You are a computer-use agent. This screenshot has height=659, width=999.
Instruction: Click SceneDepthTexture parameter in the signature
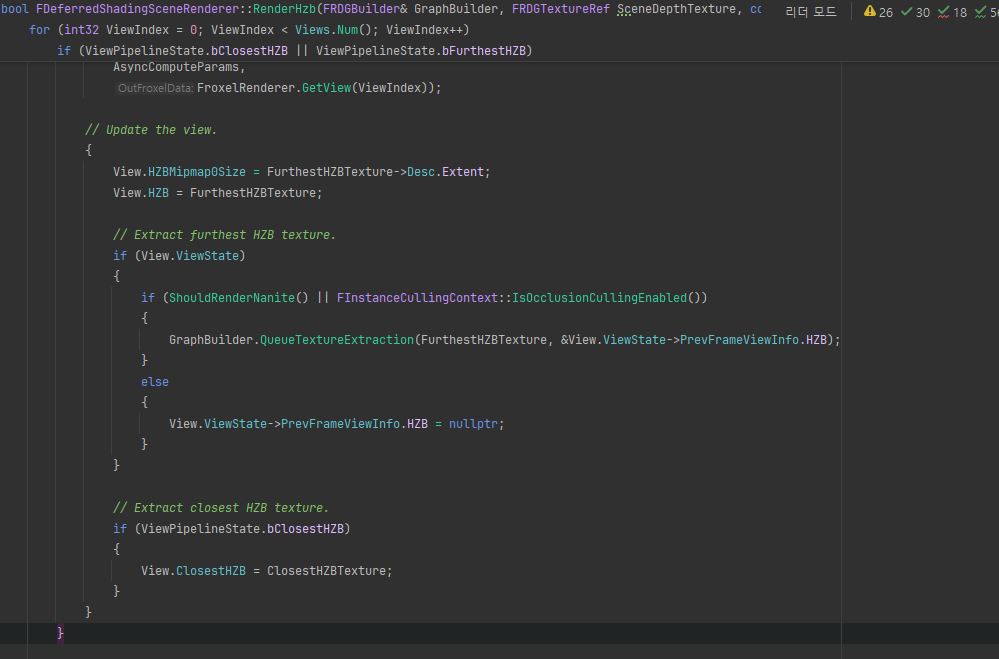point(676,9)
